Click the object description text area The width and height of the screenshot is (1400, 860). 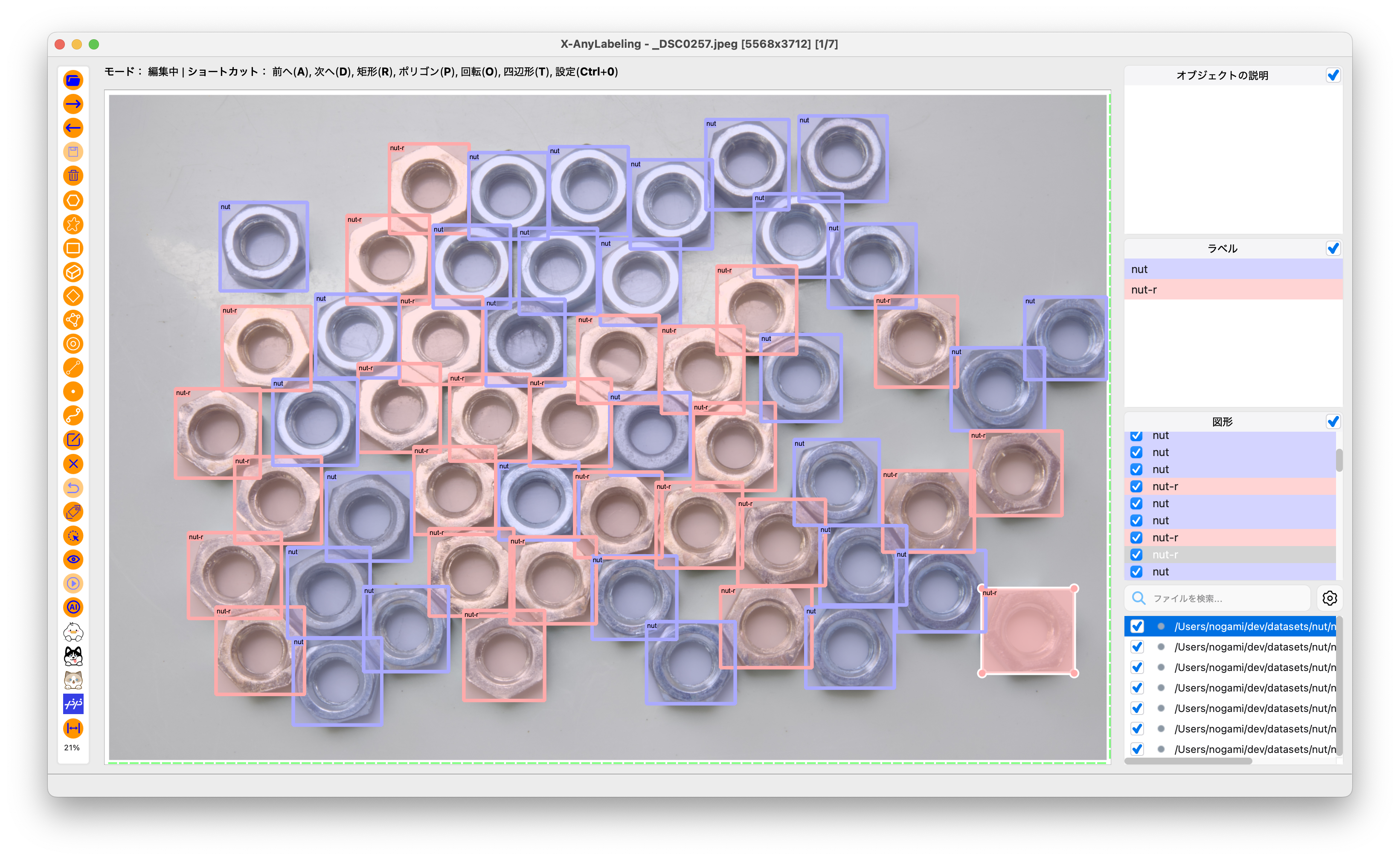coord(1233,159)
